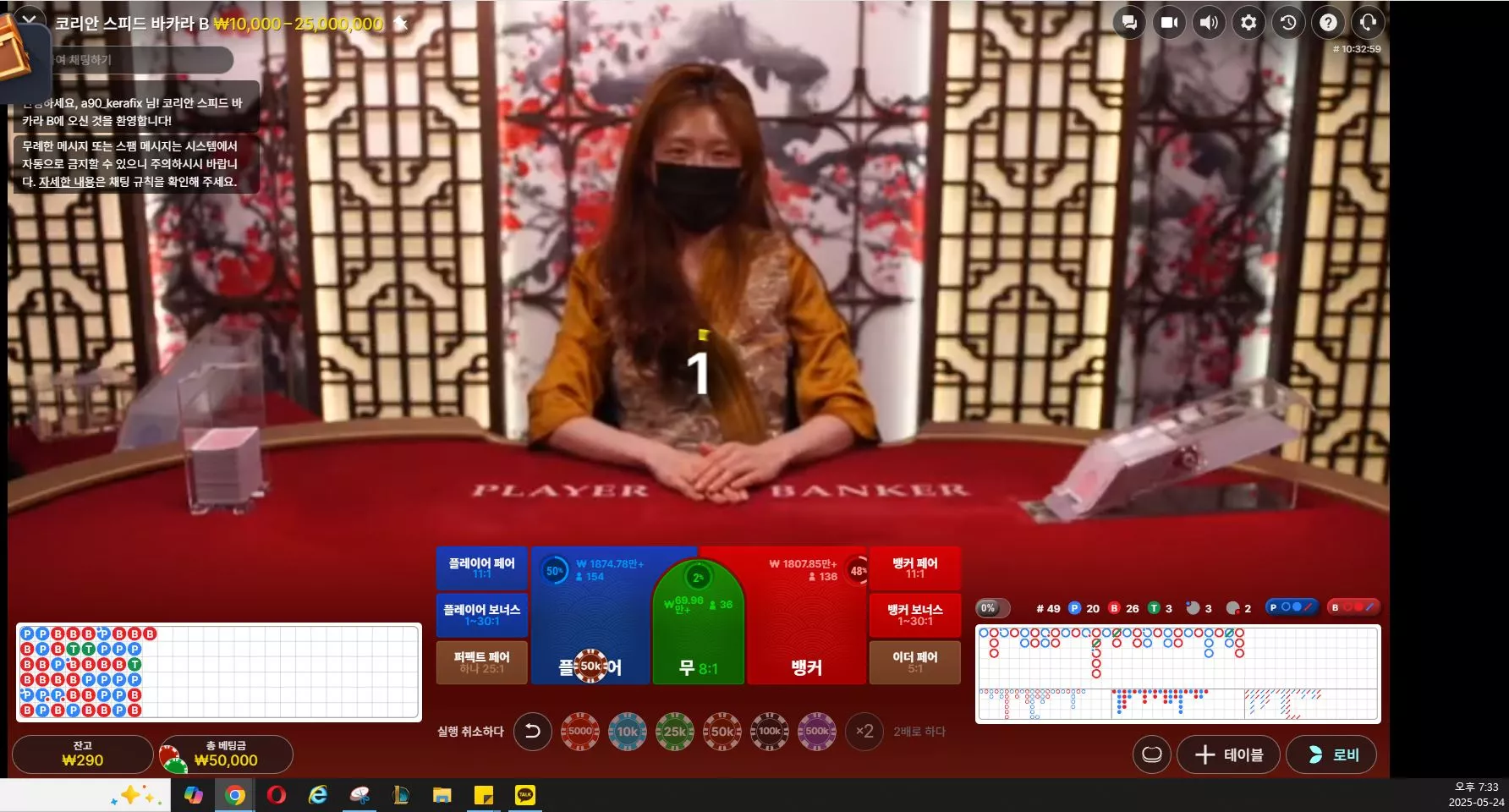Return to the 로비

click(x=1331, y=754)
